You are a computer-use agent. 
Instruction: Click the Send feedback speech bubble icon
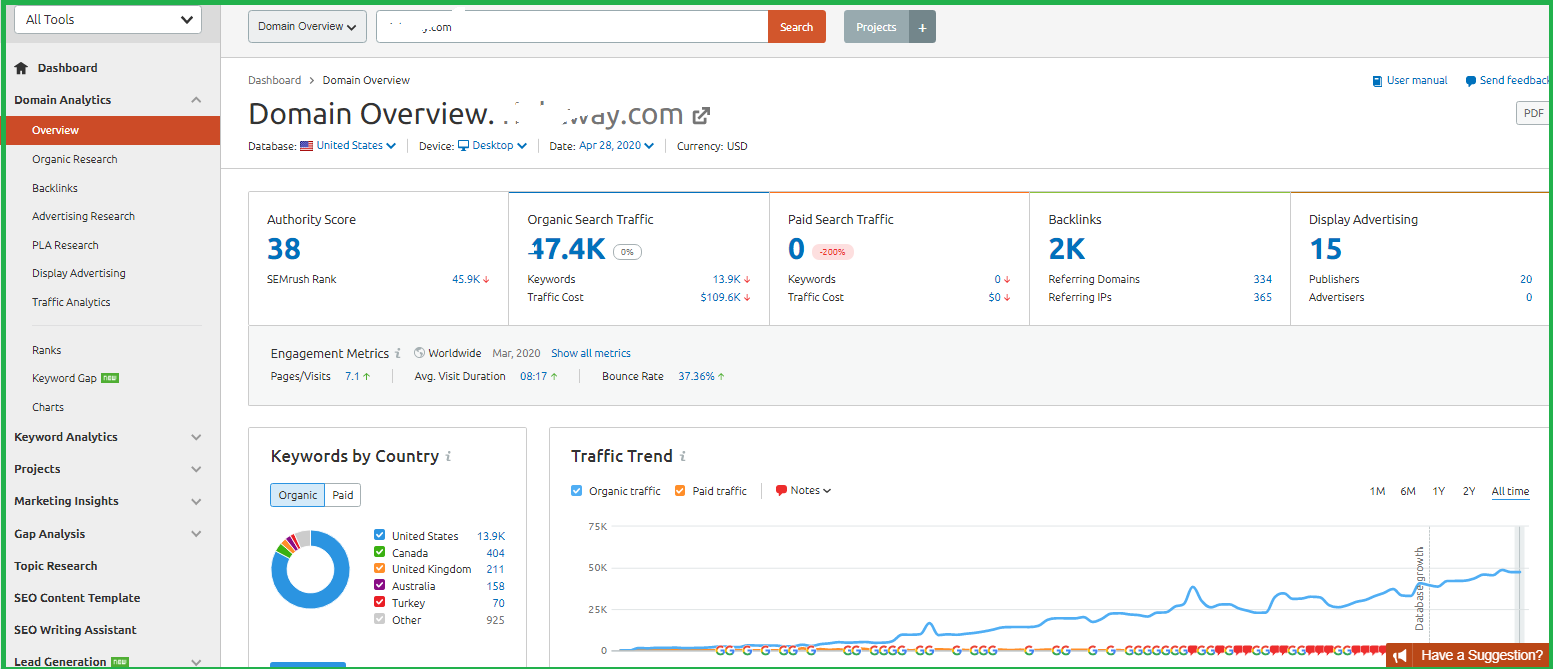point(1470,81)
